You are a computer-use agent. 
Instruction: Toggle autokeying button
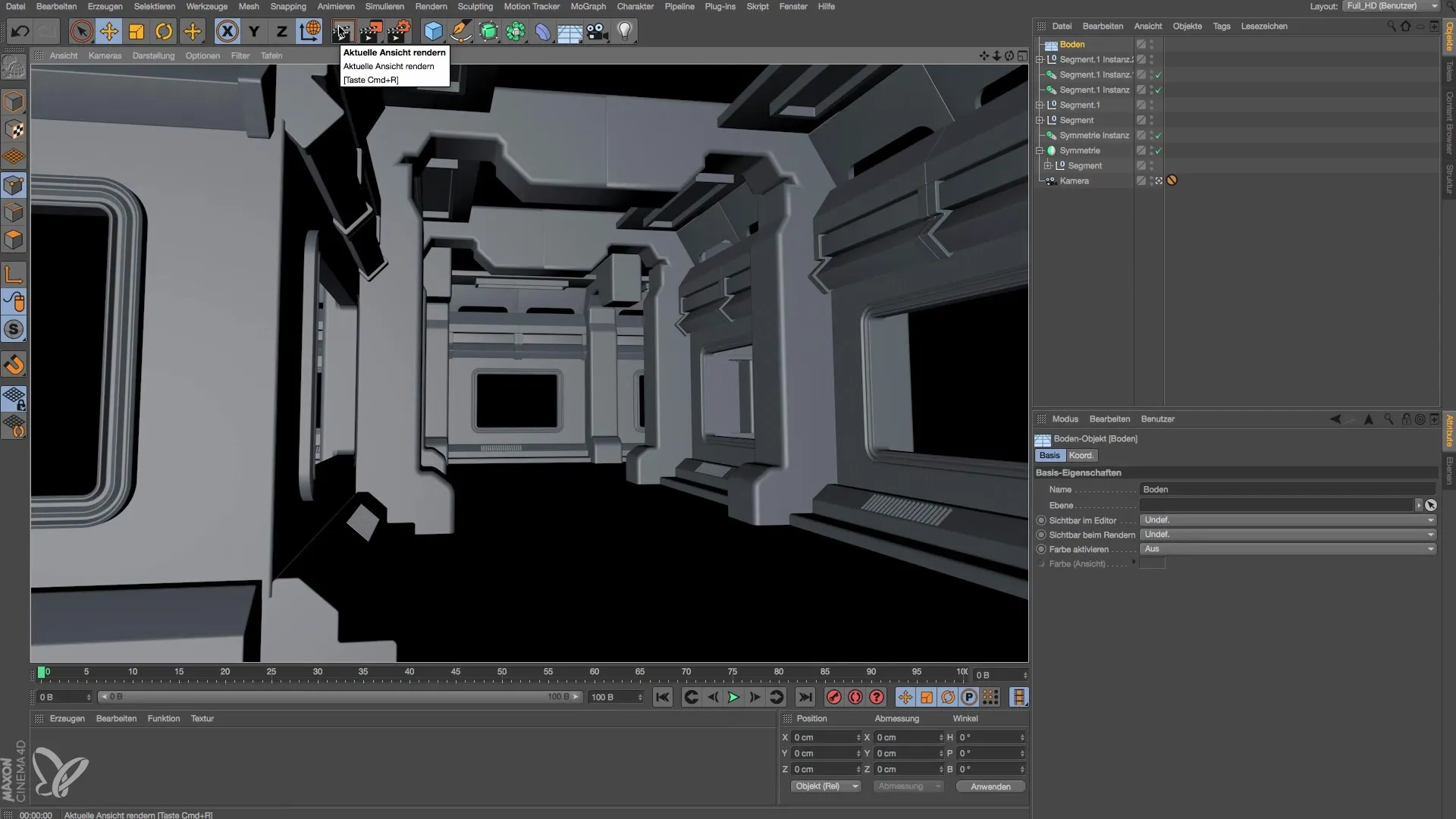coord(855,697)
